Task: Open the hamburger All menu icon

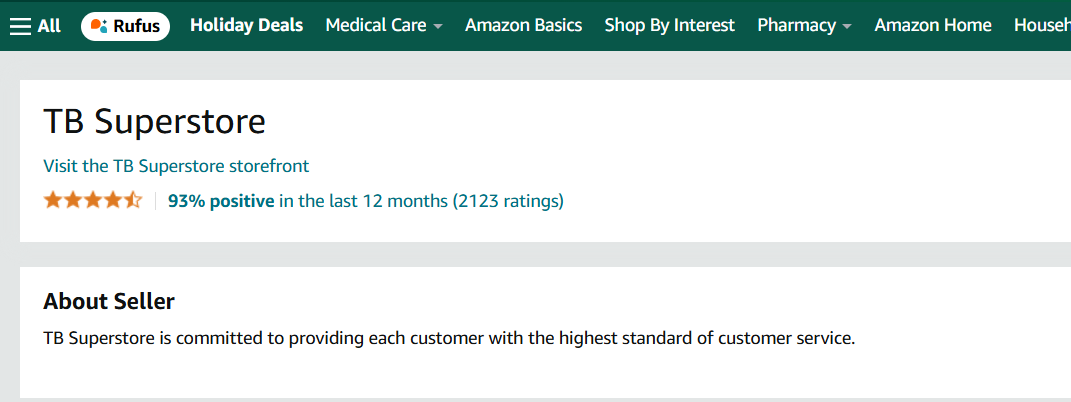Action: point(20,26)
